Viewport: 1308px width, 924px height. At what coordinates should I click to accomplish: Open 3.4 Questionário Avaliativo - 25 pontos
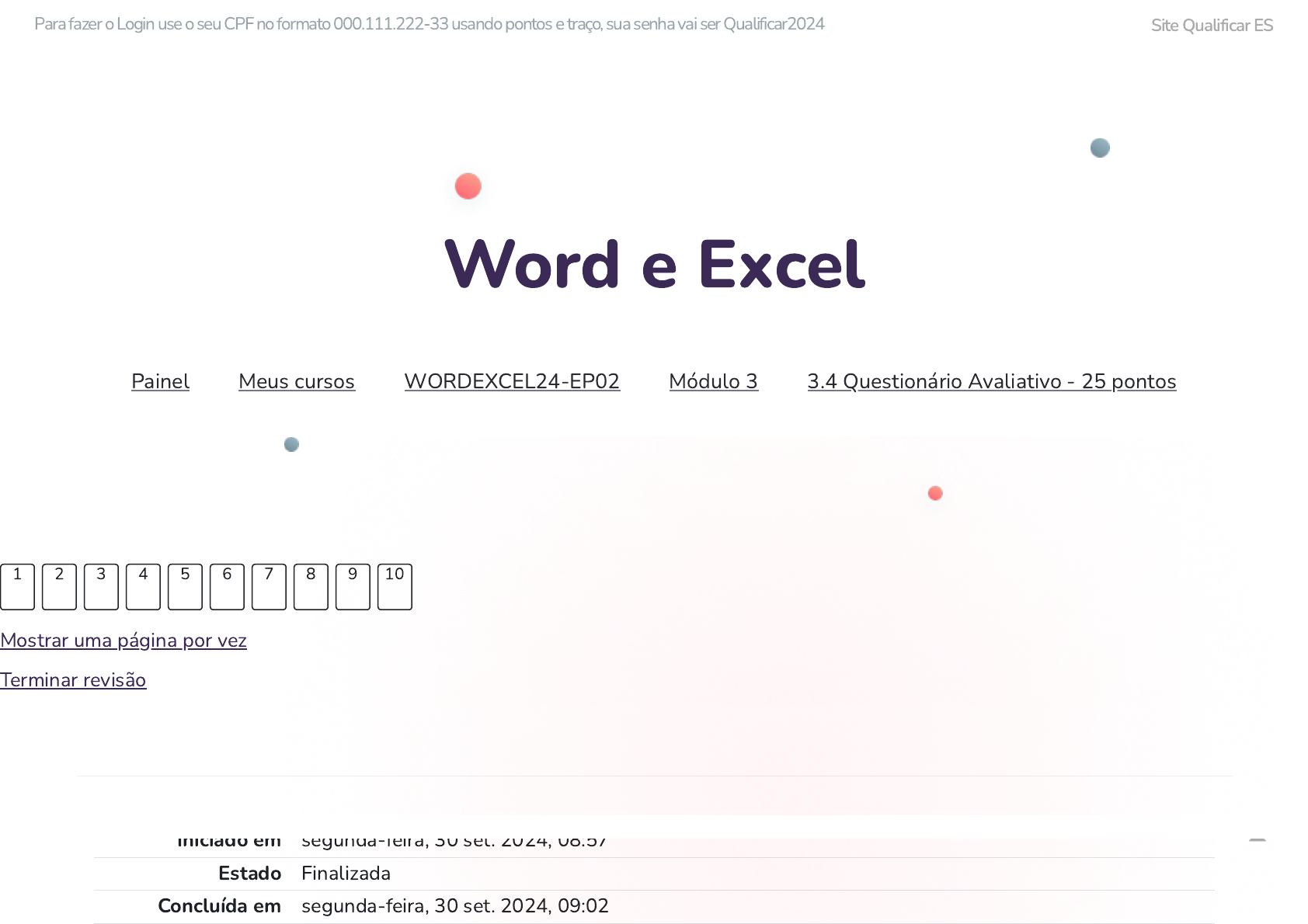click(x=991, y=381)
